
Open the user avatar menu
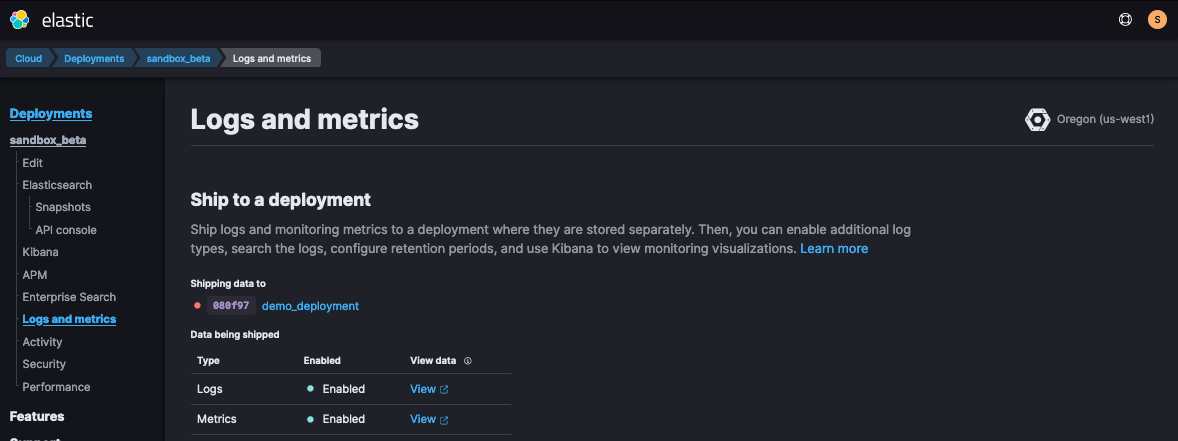coord(1157,20)
